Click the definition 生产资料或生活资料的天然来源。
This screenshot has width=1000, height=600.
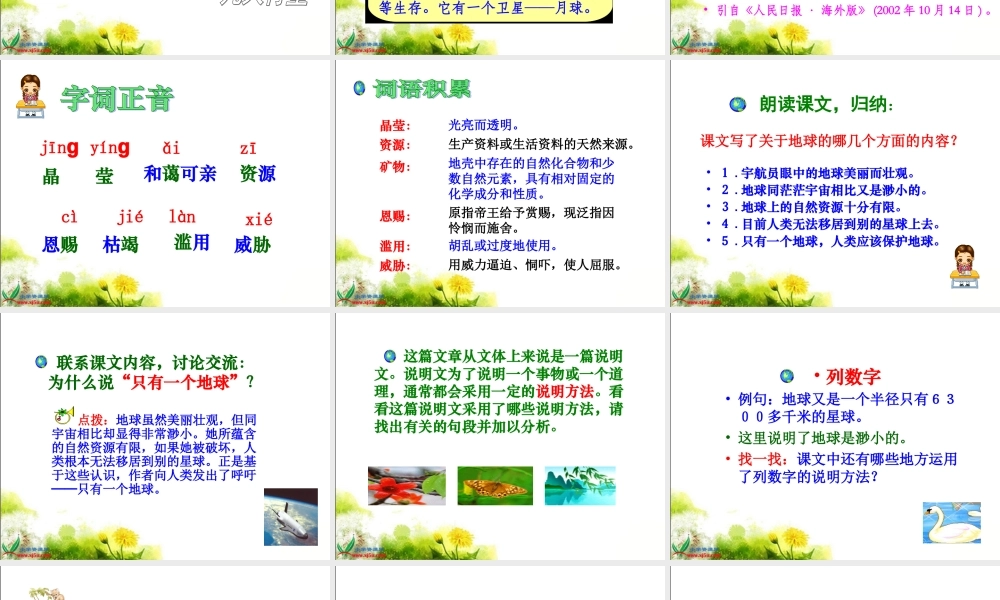[542, 144]
